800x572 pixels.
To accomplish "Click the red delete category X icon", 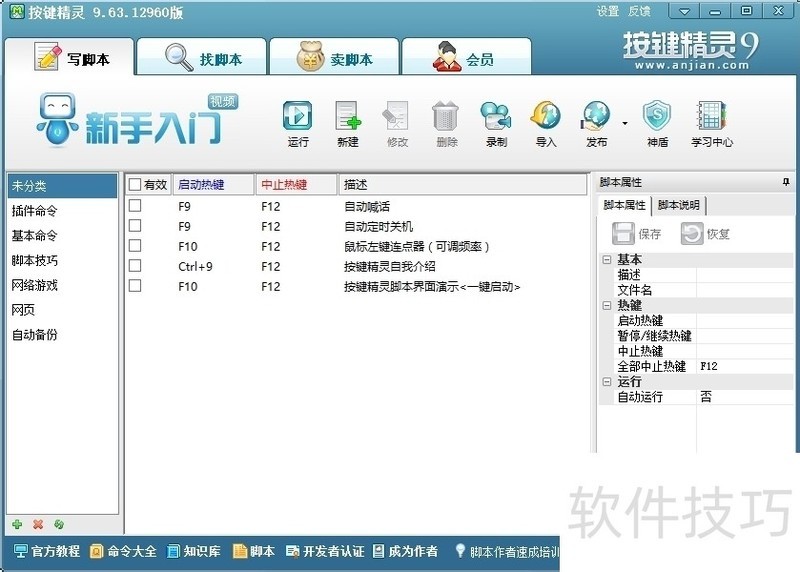I will tap(38, 524).
